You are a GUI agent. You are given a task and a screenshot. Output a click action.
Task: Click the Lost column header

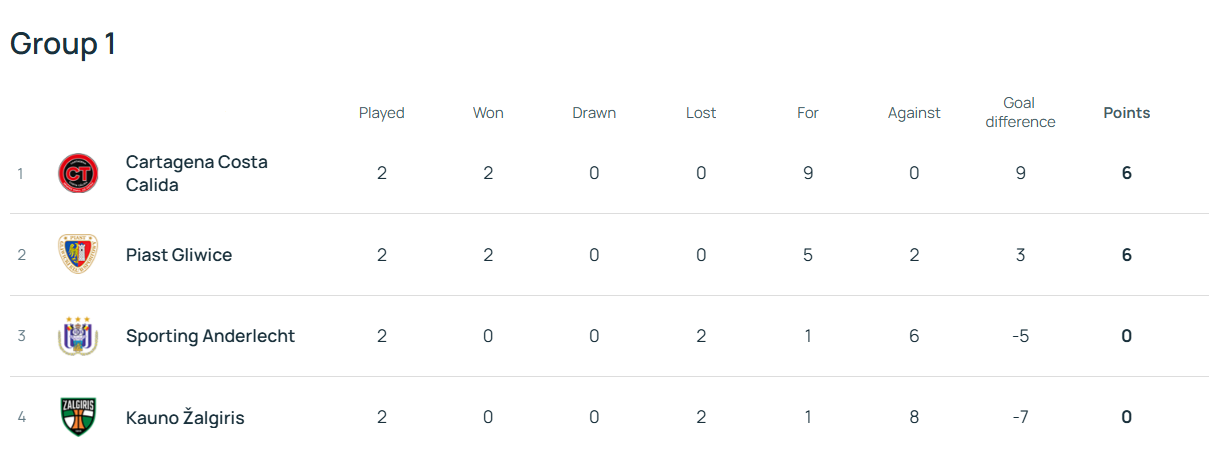point(701,113)
